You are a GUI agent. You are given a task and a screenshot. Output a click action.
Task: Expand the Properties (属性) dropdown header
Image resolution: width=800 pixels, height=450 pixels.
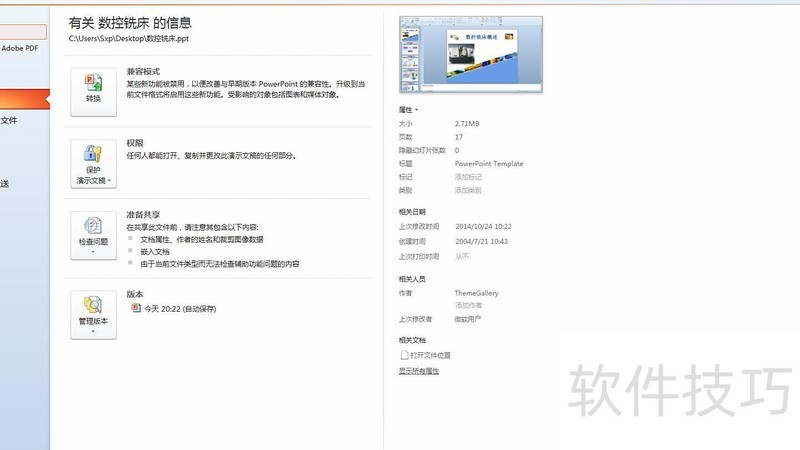[408, 109]
